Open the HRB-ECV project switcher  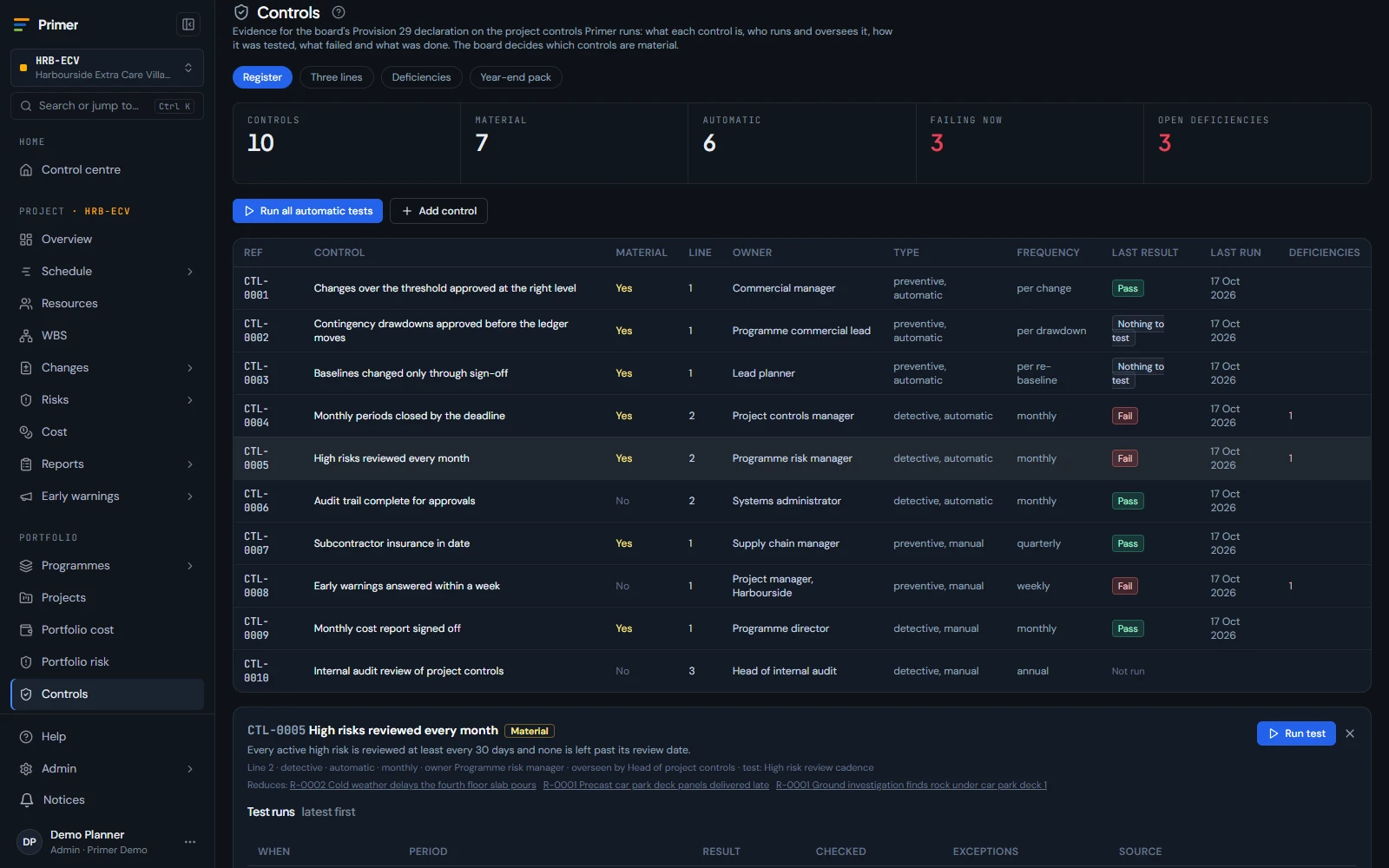point(107,68)
